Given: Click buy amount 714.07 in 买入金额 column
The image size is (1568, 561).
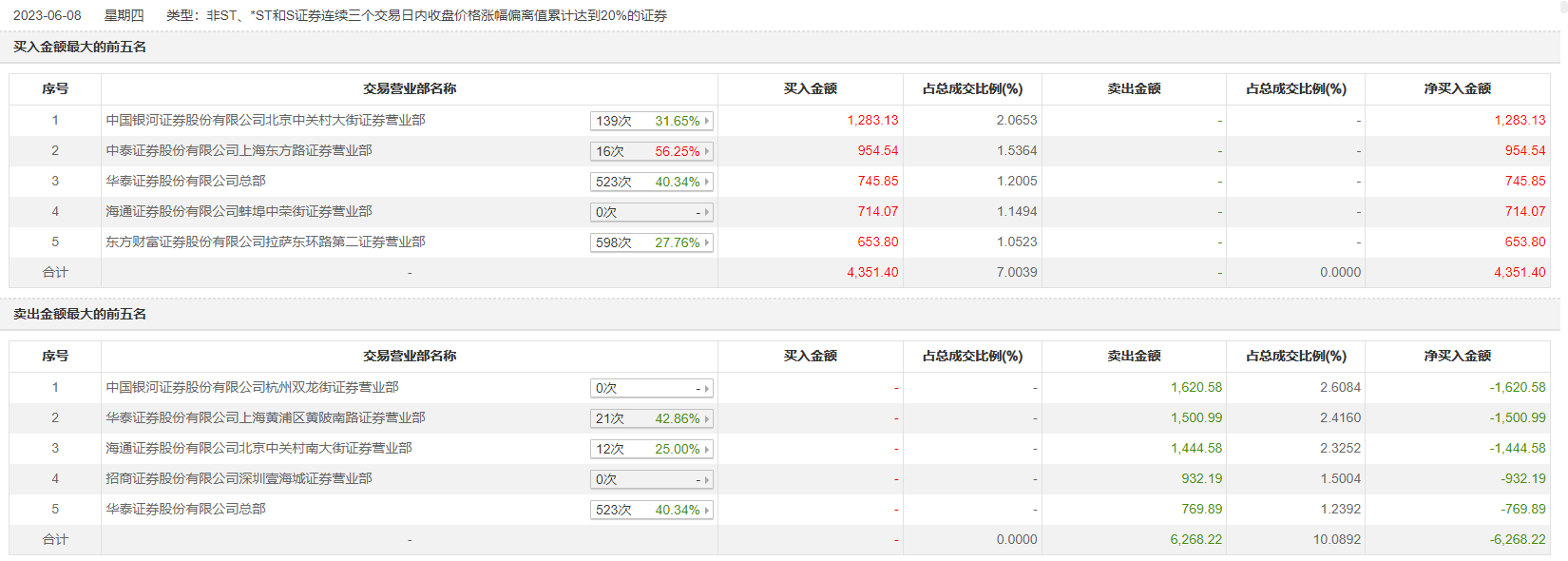Looking at the screenshot, I should click(x=878, y=211).
